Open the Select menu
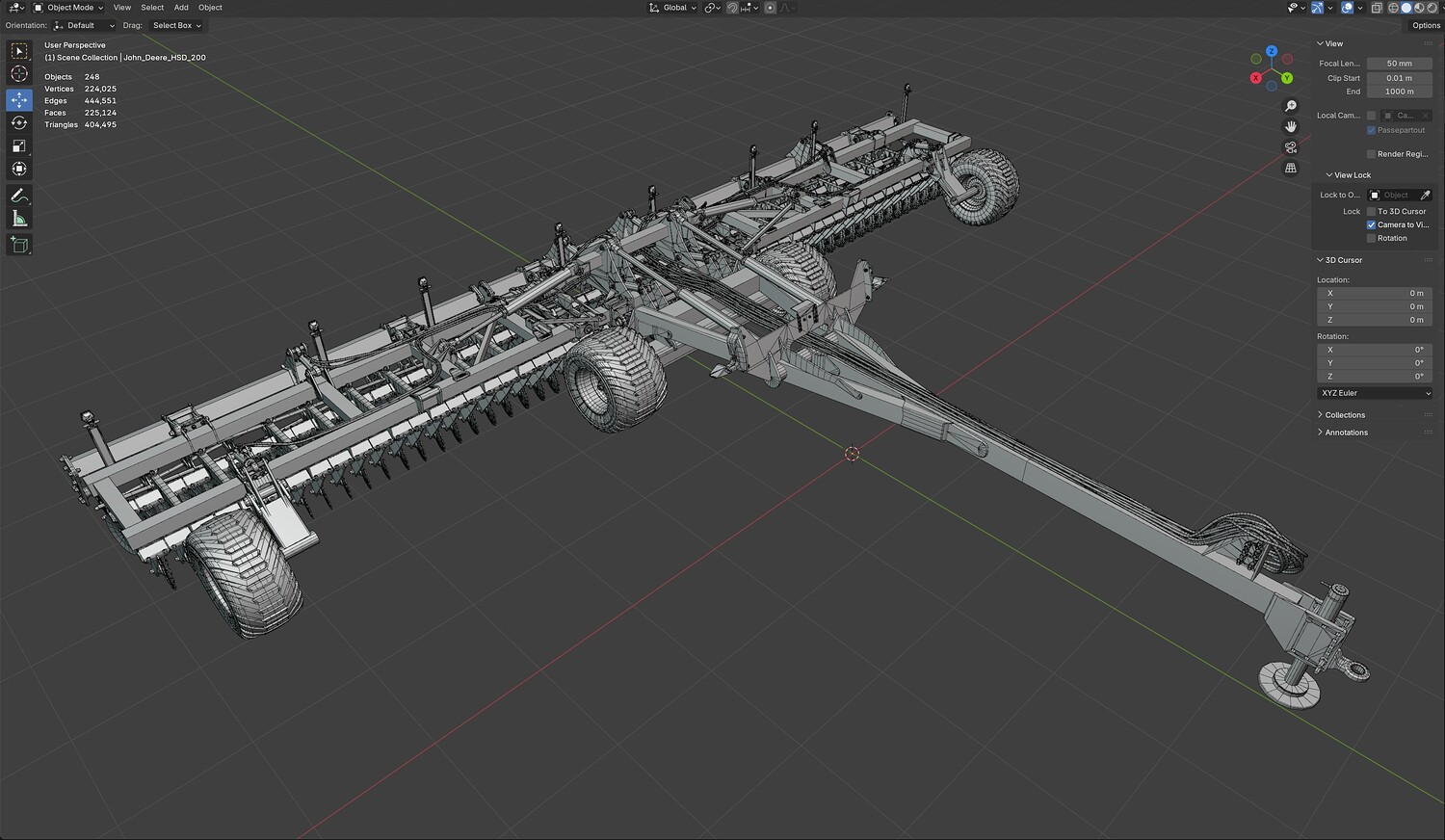This screenshot has height=840, width=1445. [x=152, y=8]
